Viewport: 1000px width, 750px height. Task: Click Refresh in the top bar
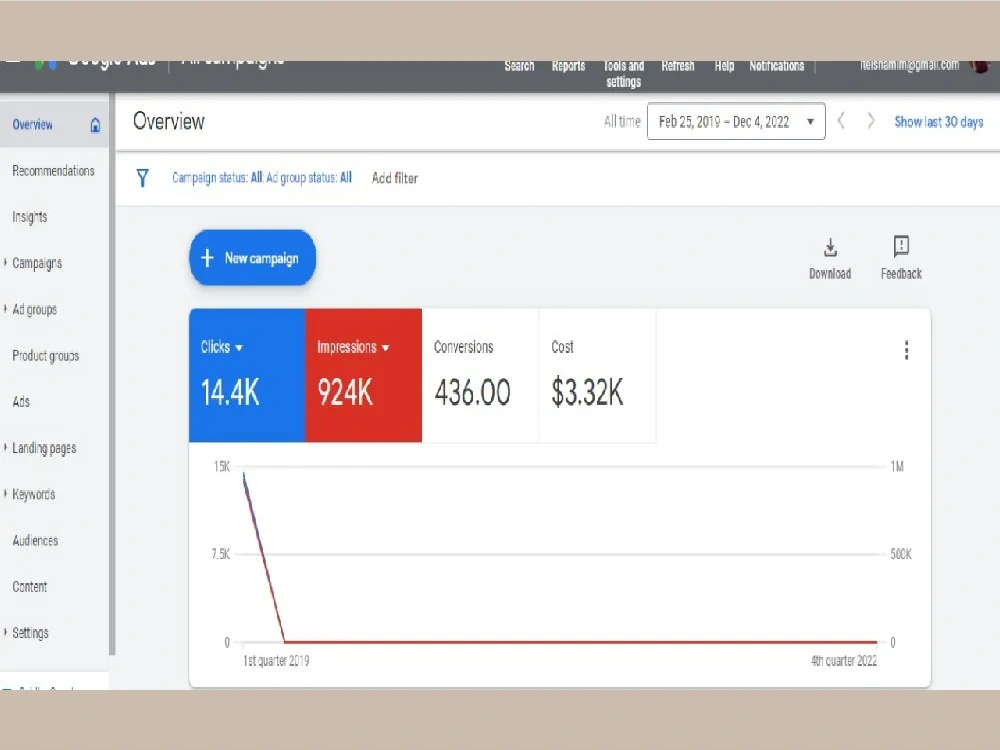677,66
